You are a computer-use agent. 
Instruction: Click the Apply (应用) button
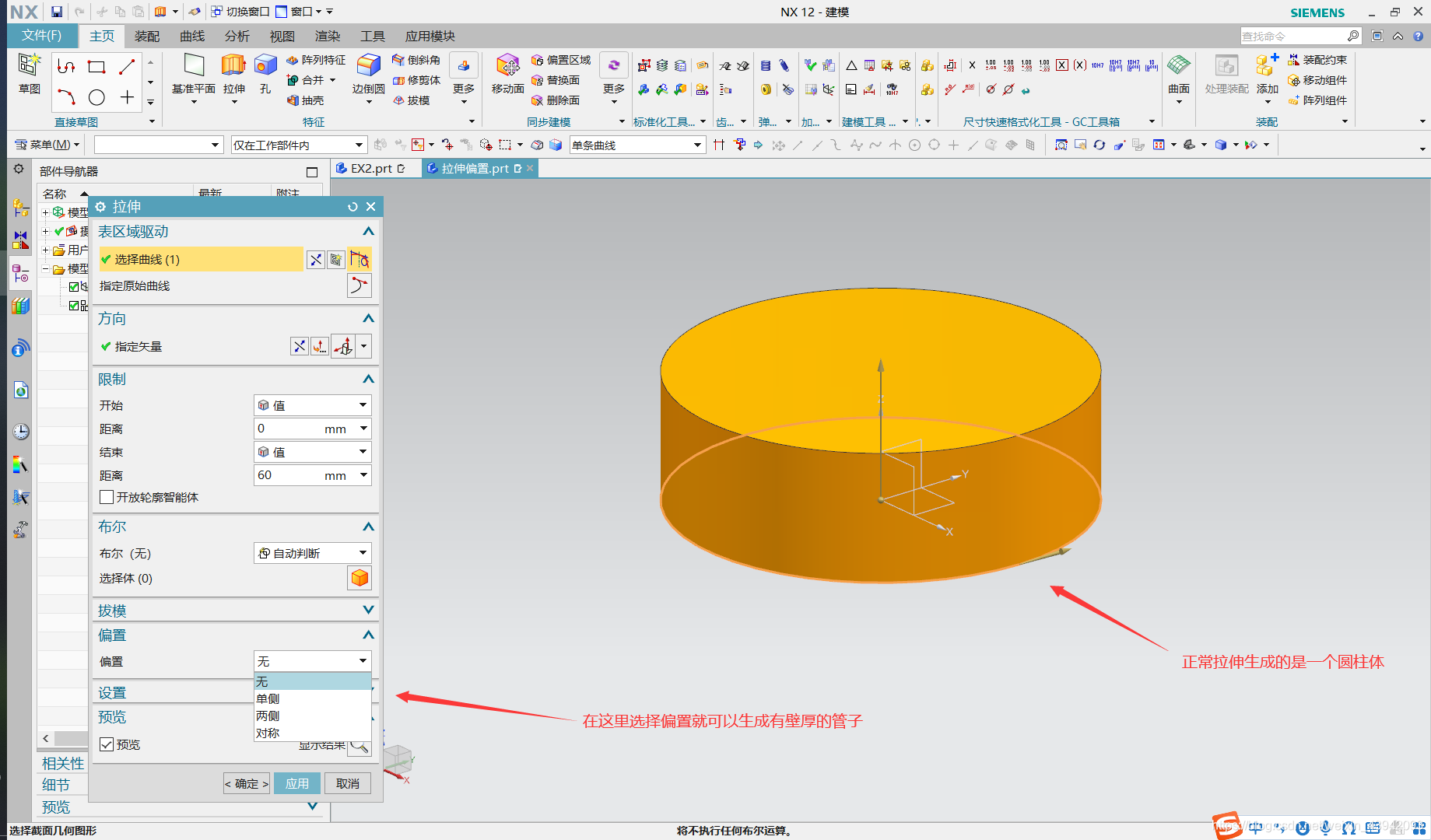coord(297,783)
